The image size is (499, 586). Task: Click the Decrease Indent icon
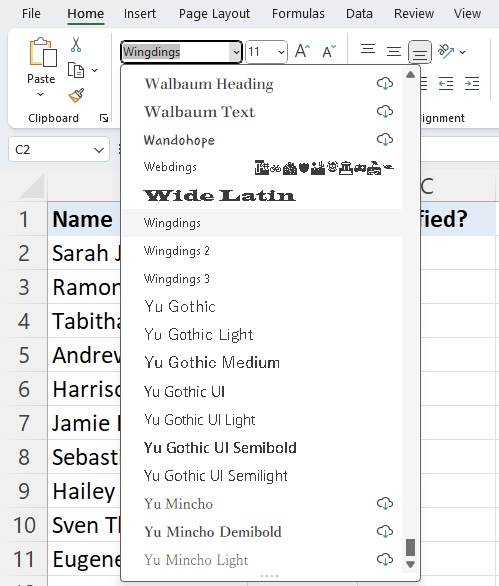click(x=446, y=83)
